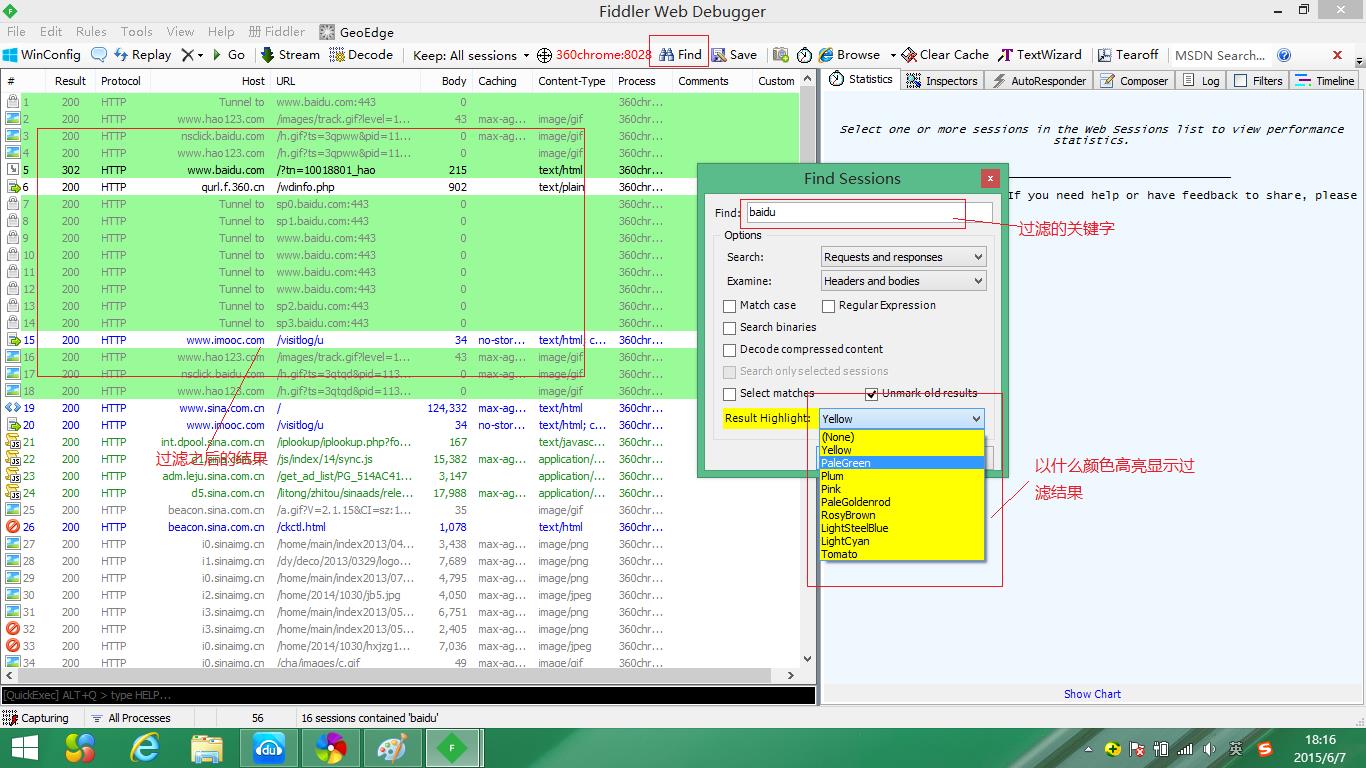Select PaleGreen highlight color option
The image size is (1366, 768).
tap(901, 463)
